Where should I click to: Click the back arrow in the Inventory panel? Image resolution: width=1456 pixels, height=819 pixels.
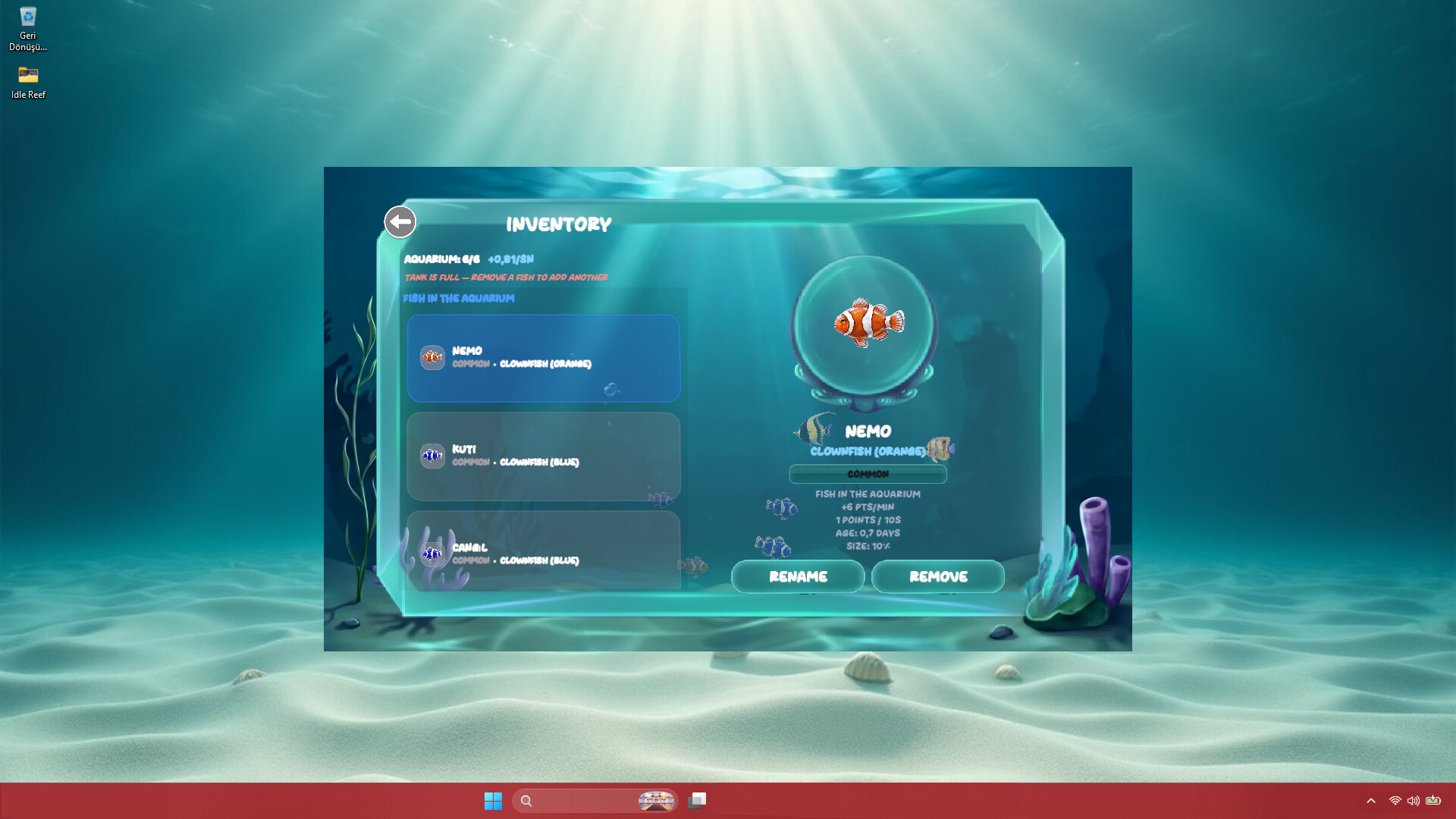point(400,222)
